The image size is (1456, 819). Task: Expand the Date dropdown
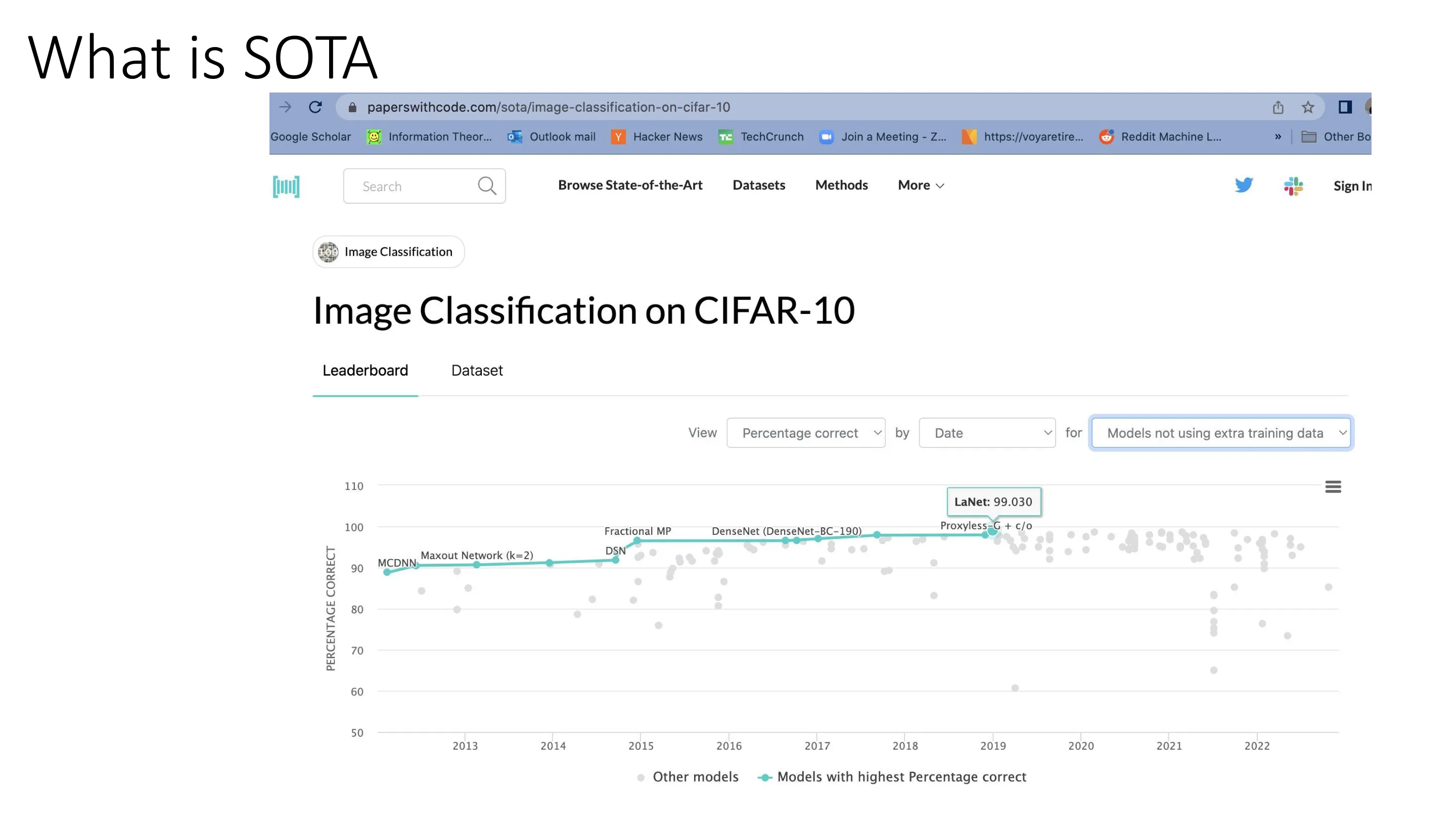click(x=987, y=433)
